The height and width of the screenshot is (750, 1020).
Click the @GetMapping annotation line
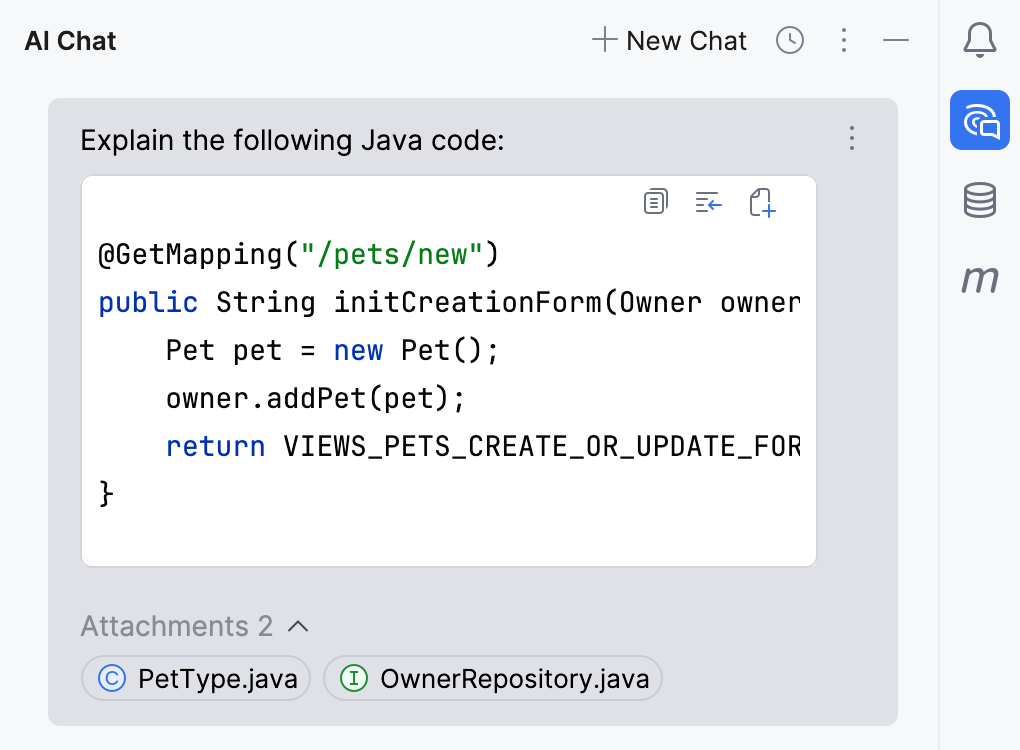point(297,255)
